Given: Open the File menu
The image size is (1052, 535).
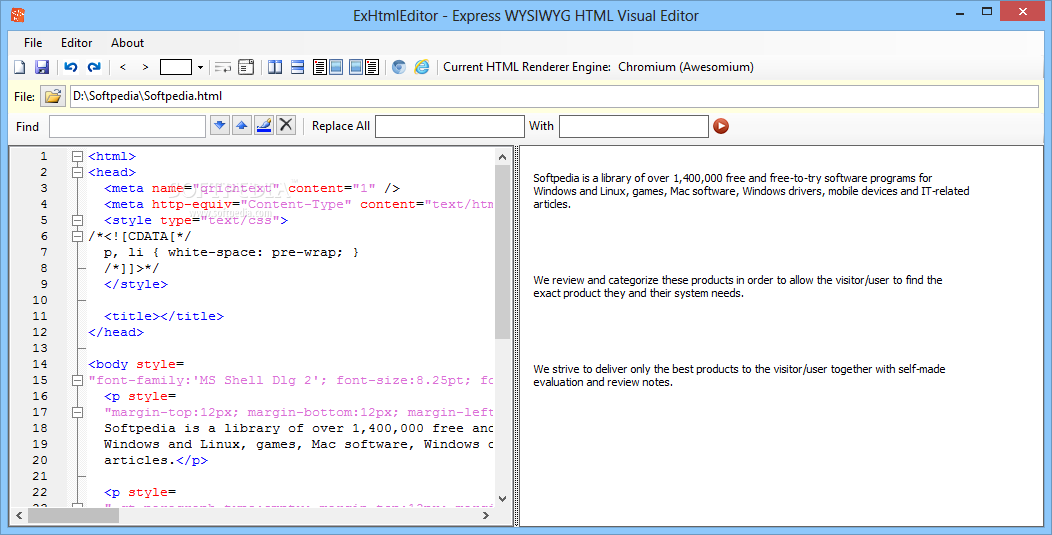Looking at the screenshot, I should click(33, 42).
